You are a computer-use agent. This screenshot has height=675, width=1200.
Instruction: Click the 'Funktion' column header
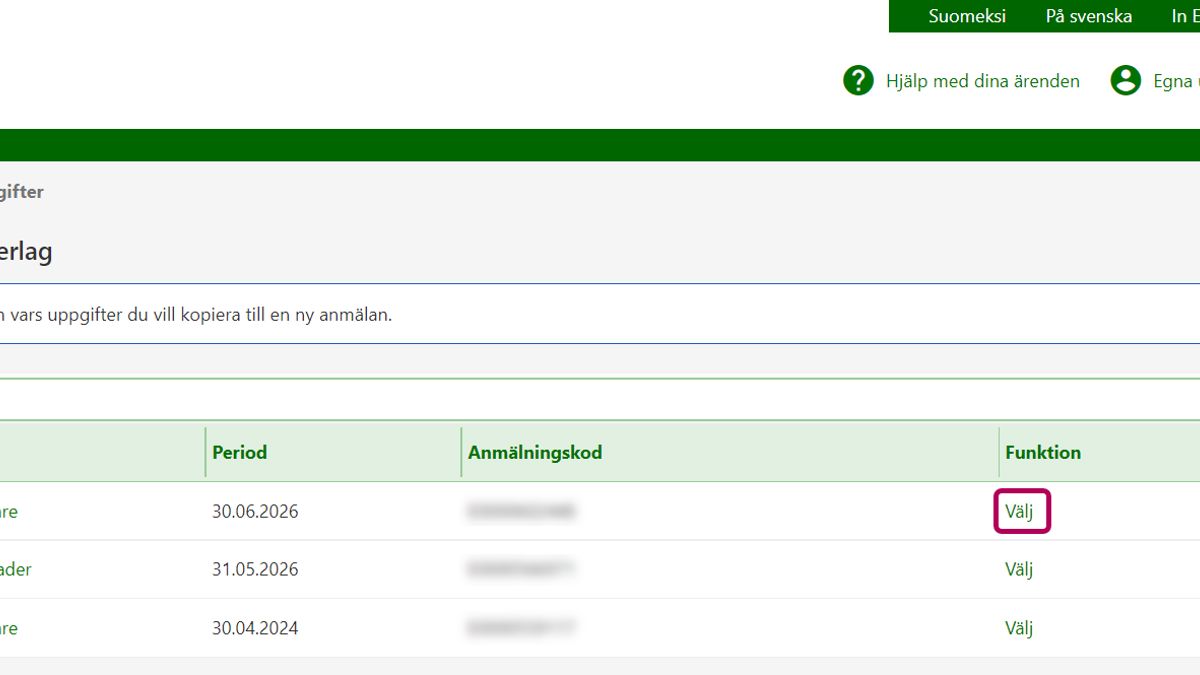coord(1042,452)
